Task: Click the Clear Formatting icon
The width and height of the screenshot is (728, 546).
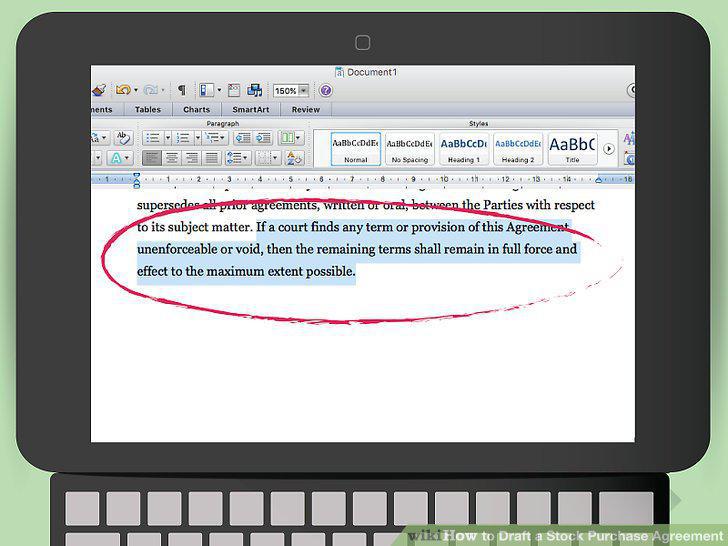Action: pos(124,138)
